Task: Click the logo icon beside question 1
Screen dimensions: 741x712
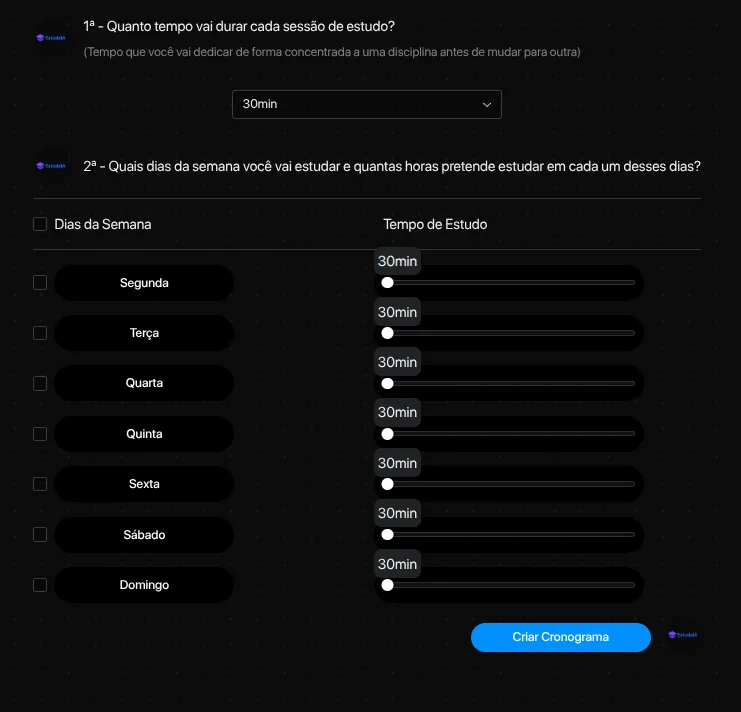Action: point(50,37)
